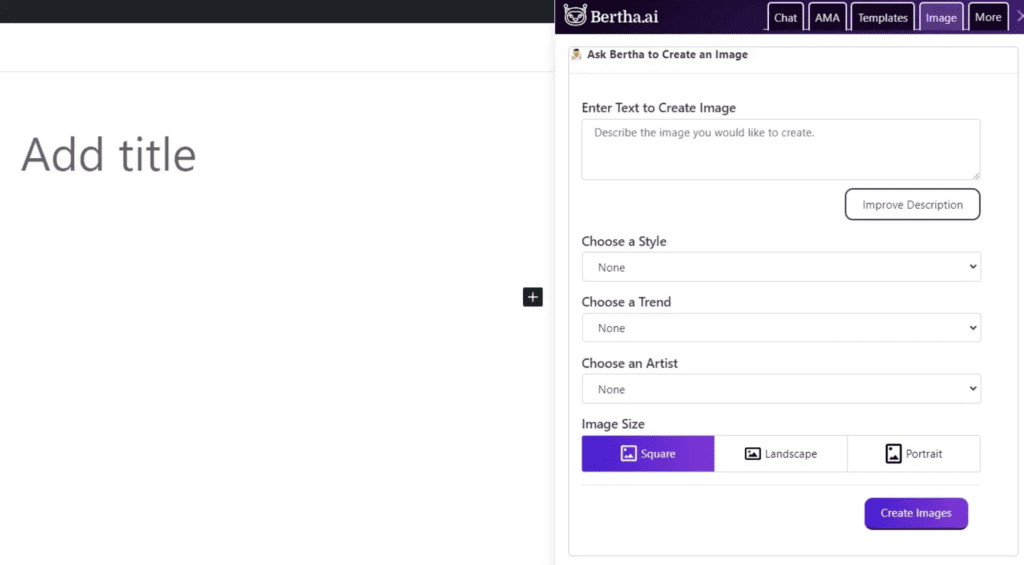Image resolution: width=1024 pixels, height=565 pixels.
Task: Select the Portrait image size option
Action: point(914,454)
